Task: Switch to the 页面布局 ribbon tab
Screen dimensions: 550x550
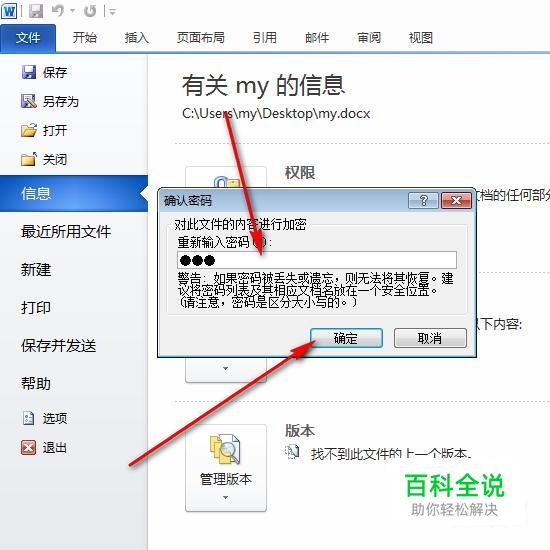Action: (x=200, y=38)
